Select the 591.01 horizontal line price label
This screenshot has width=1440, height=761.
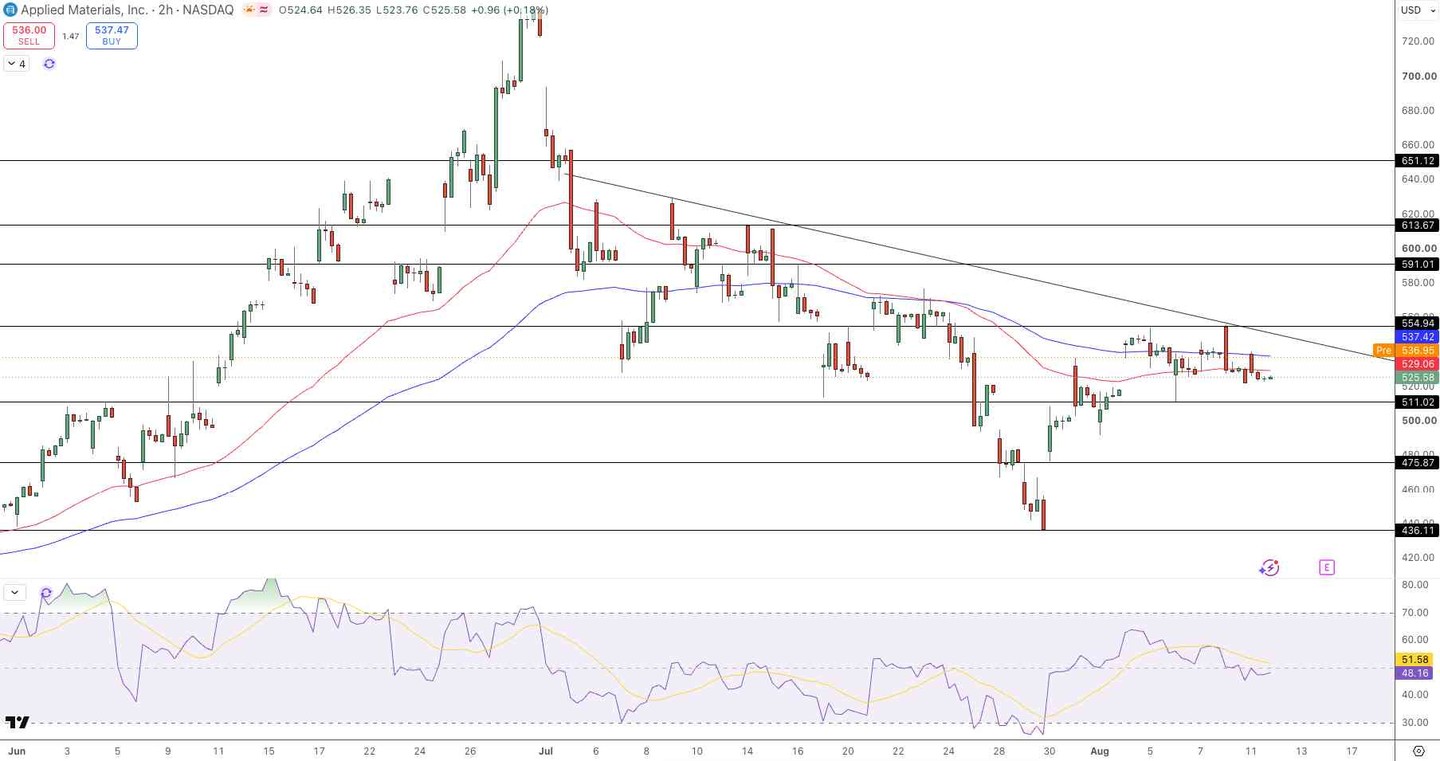pyautogui.click(x=1418, y=265)
